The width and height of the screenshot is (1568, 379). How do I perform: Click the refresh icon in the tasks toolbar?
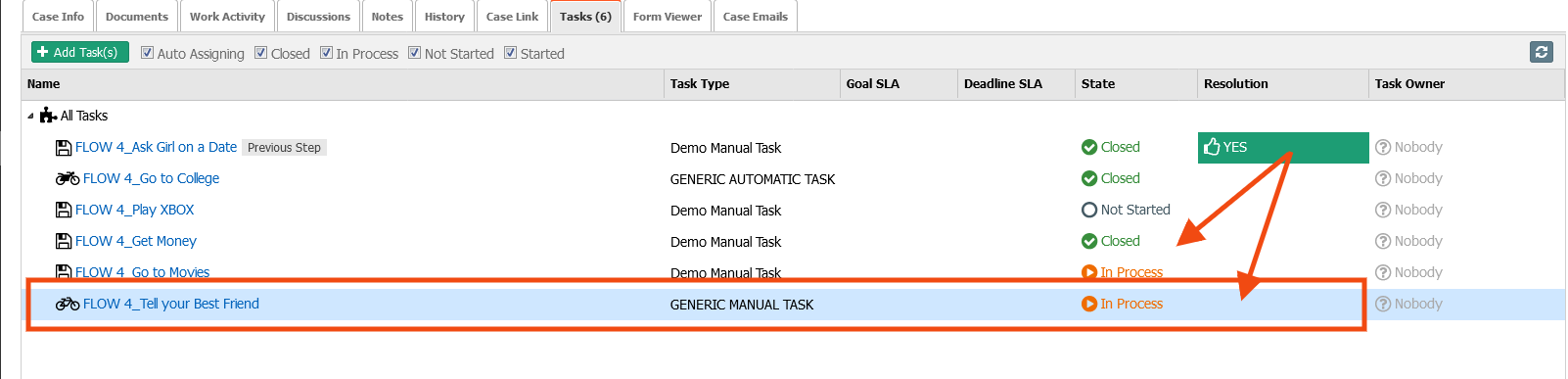[1542, 52]
